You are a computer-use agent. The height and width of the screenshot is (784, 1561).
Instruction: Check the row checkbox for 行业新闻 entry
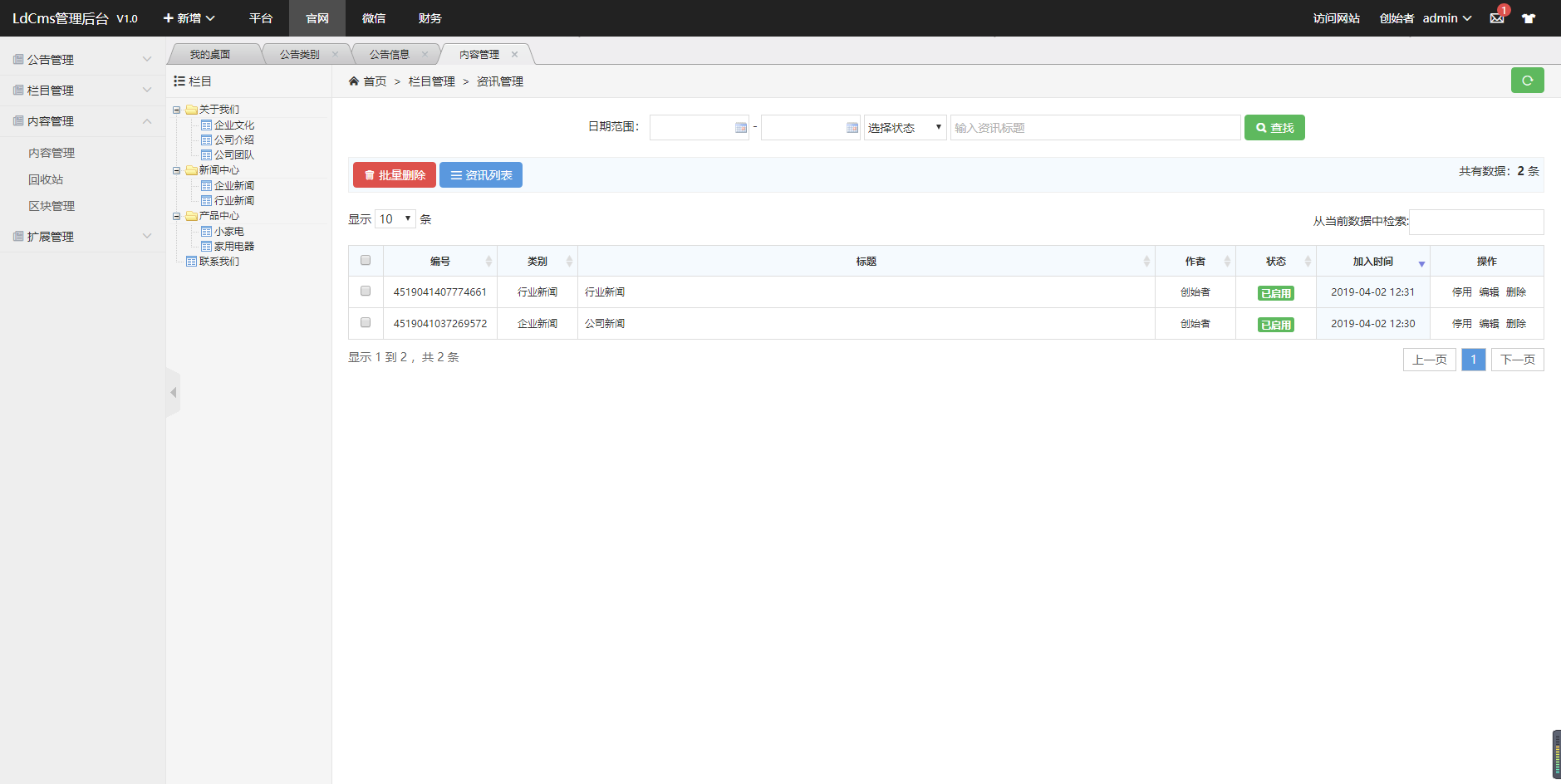pos(366,292)
